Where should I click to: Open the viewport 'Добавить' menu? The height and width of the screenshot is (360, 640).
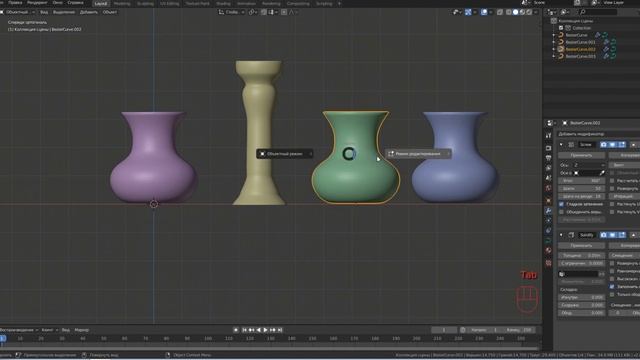coord(89,12)
